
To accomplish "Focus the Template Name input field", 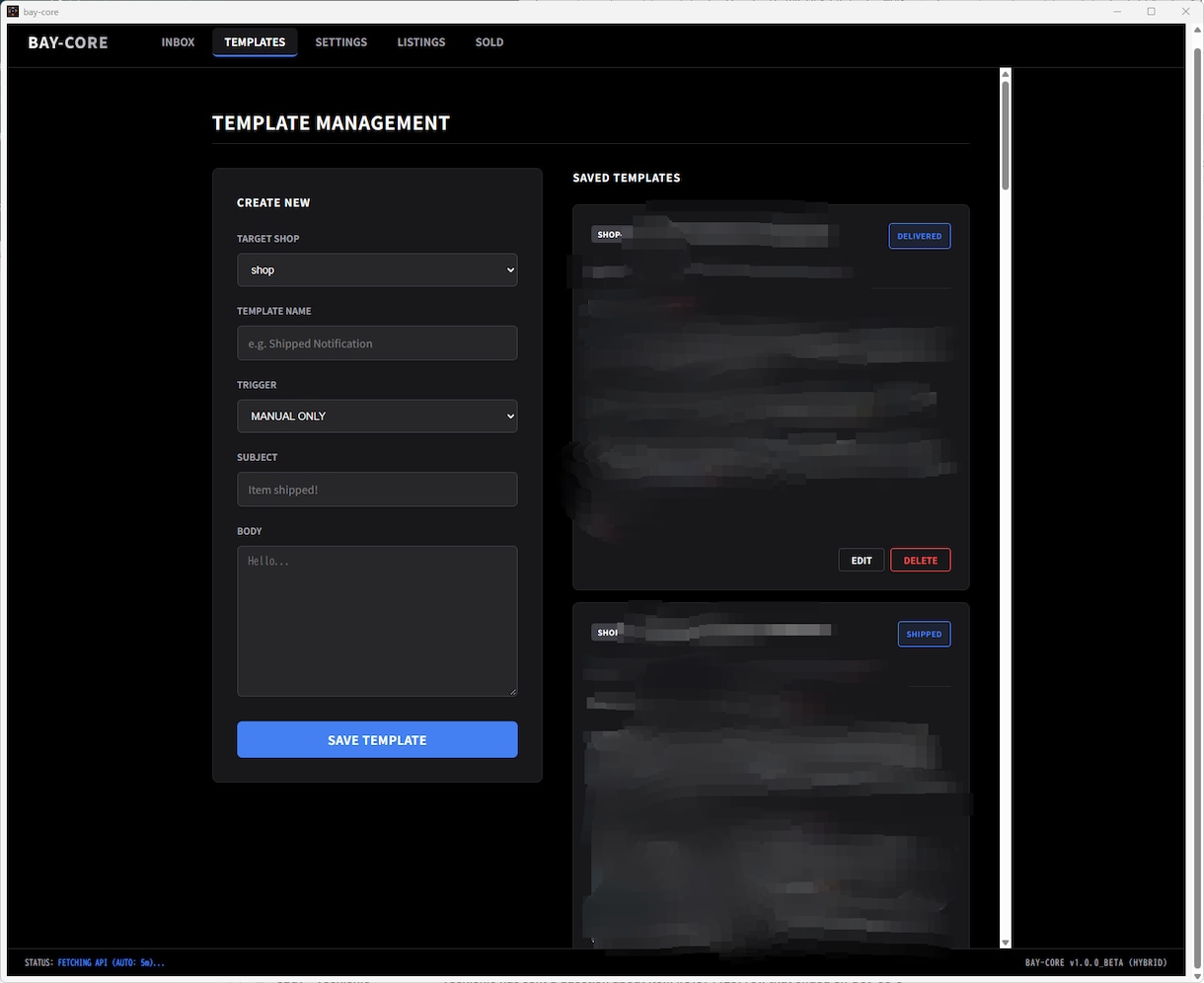I will click(x=377, y=343).
